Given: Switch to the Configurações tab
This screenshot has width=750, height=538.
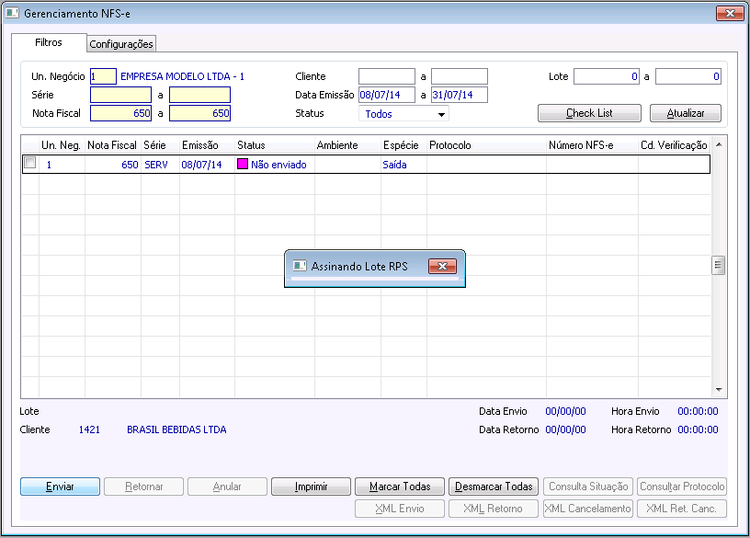Looking at the screenshot, I should pyautogui.click(x=121, y=44).
